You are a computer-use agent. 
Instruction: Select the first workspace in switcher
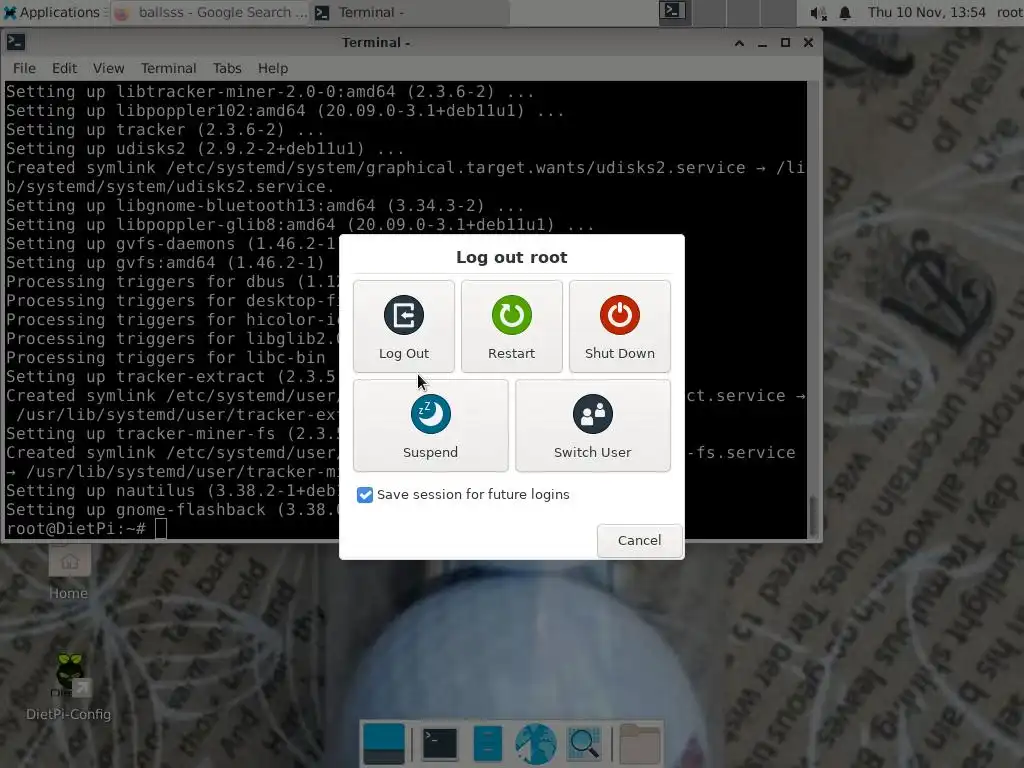[673, 12]
